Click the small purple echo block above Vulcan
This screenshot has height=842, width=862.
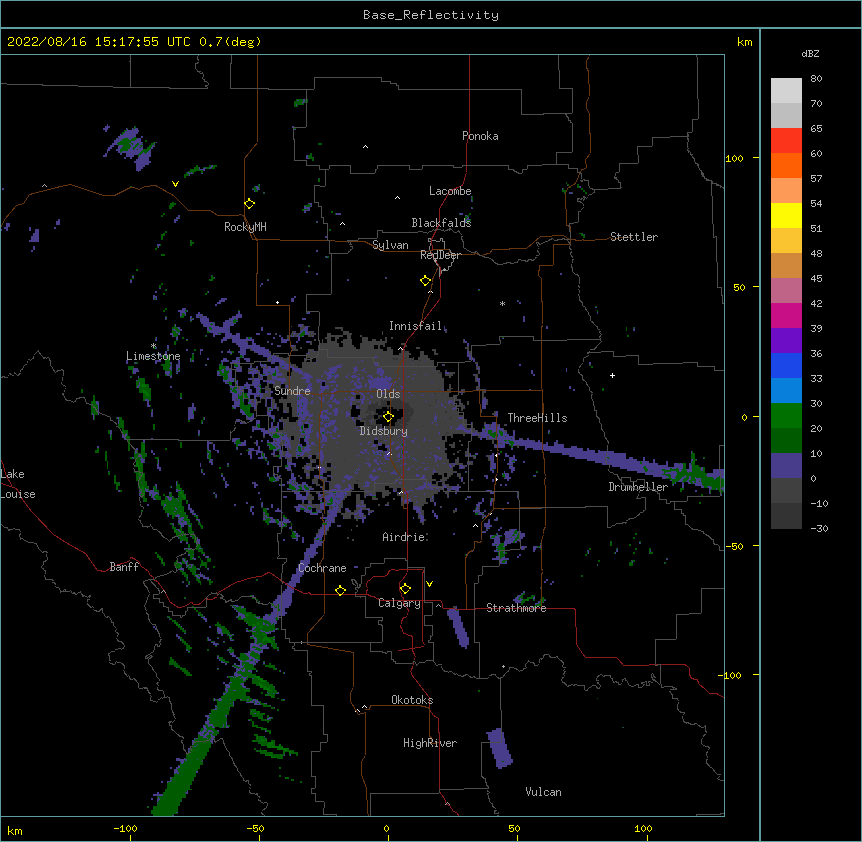(500, 749)
